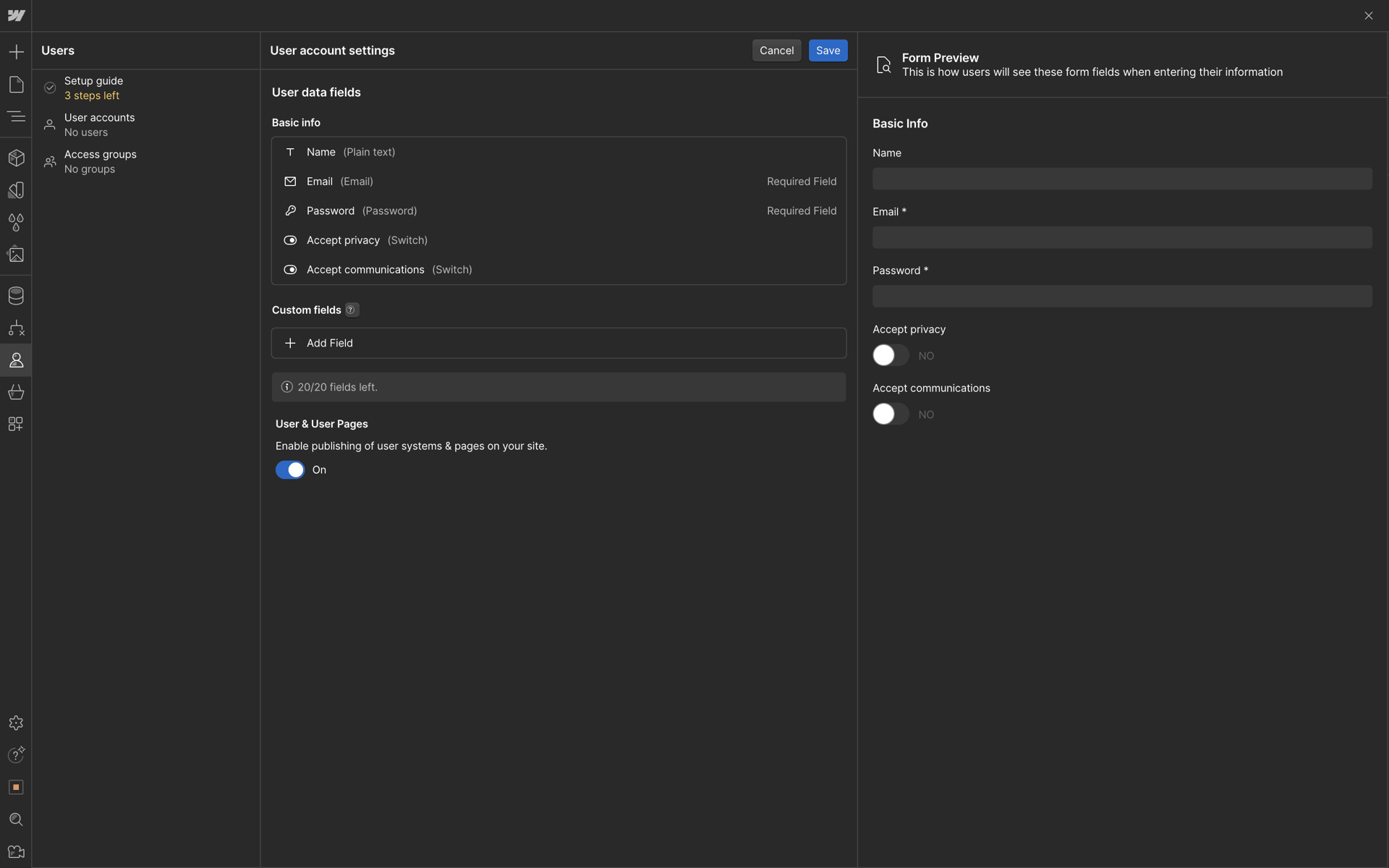1389x868 pixels.
Task: Open User accounts section
Action: 145,124
